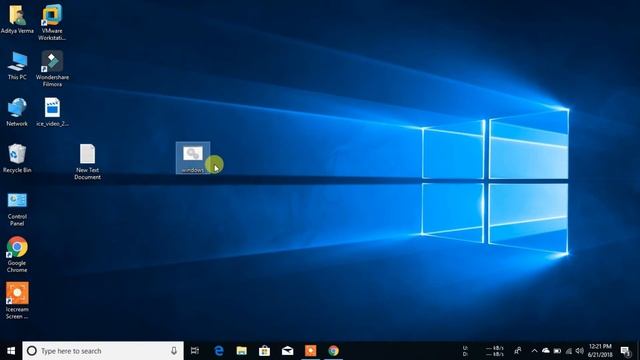This screenshot has width=640, height=360.
Task: Select the Google Chrome desktop shortcut
Action: click(17, 255)
